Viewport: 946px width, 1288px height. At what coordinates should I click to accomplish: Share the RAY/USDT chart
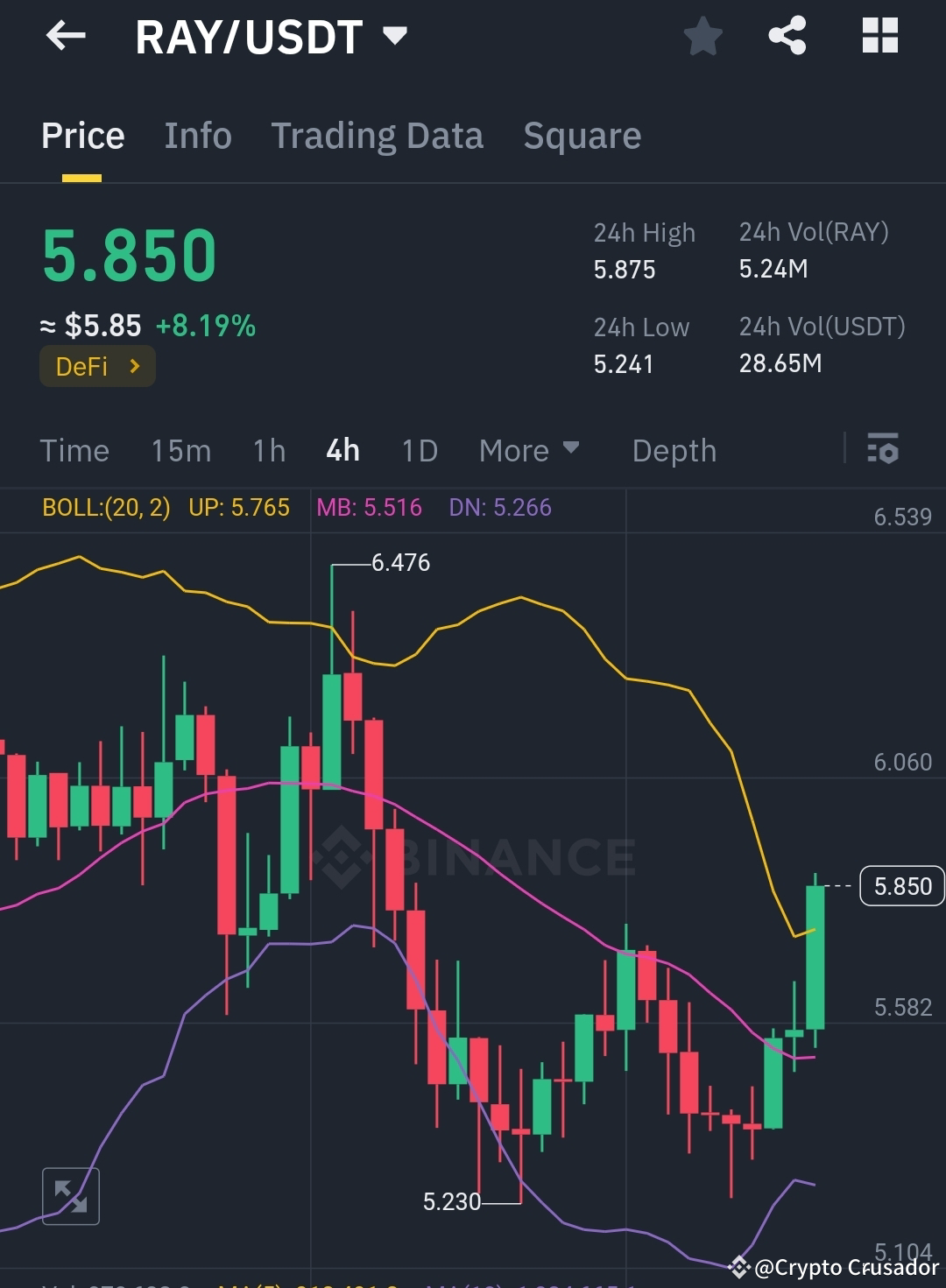[x=787, y=36]
